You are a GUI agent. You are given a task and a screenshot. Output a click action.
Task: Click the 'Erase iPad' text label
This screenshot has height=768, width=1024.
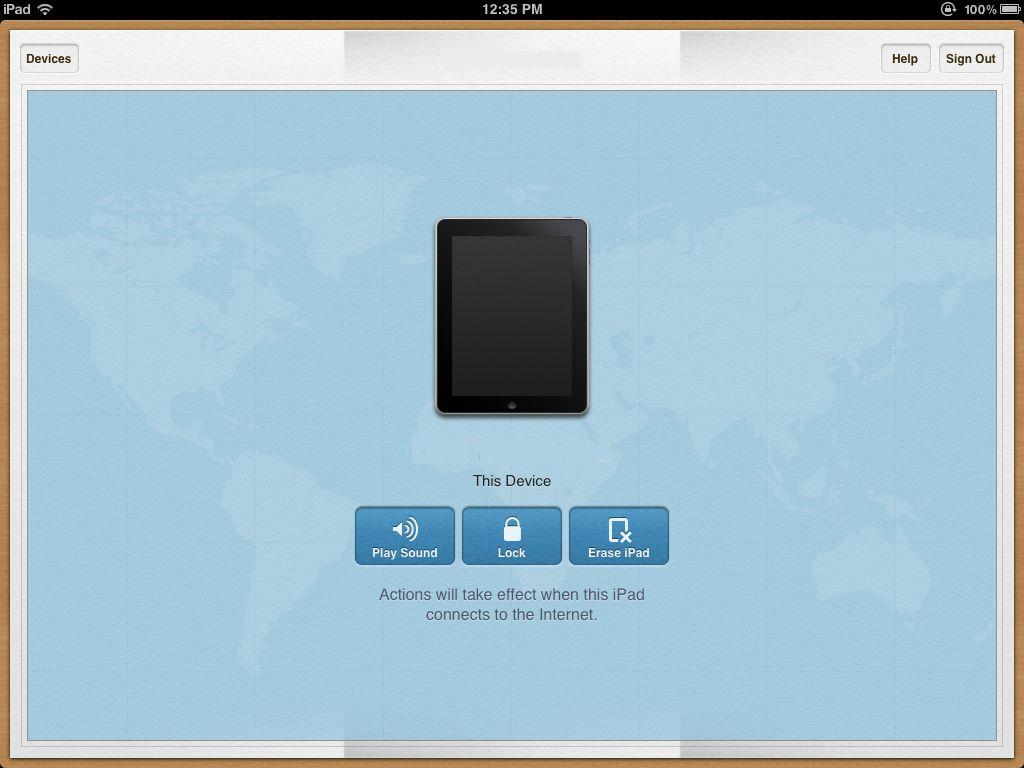click(x=619, y=553)
